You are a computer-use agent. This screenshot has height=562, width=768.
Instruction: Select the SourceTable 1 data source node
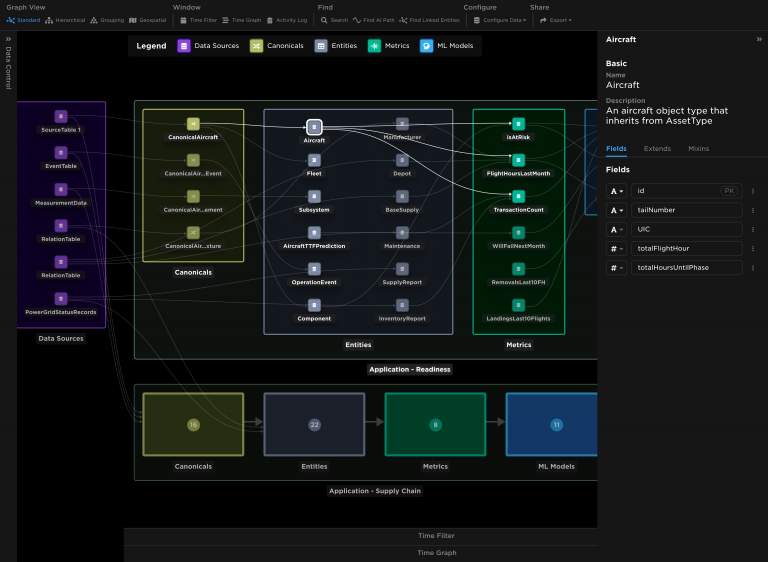pos(60,117)
